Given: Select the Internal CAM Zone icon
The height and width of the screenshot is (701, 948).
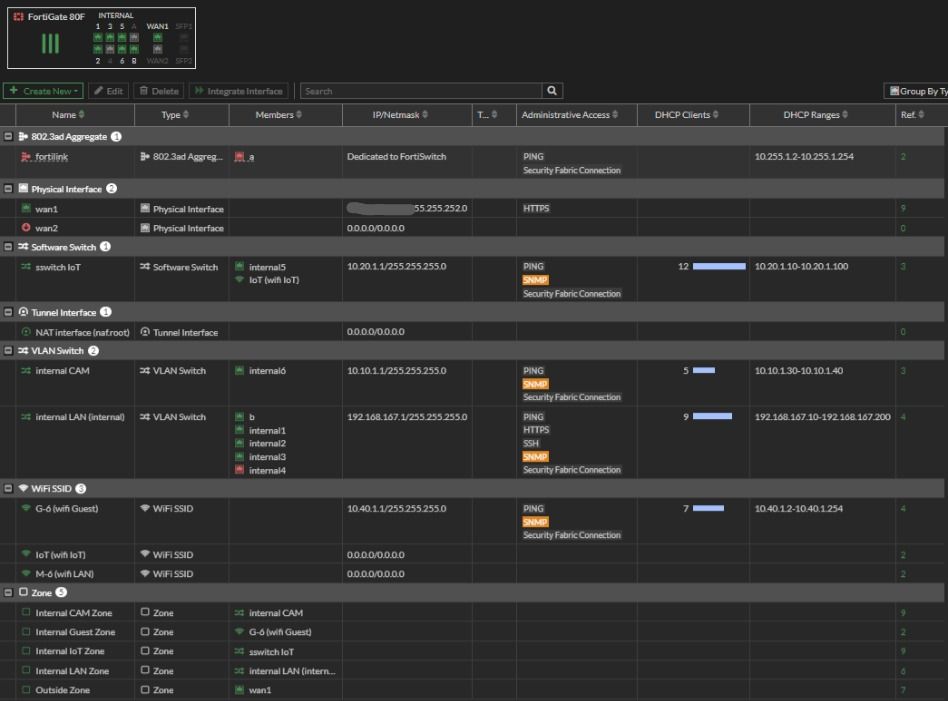Looking at the screenshot, I should coord(26,613).
